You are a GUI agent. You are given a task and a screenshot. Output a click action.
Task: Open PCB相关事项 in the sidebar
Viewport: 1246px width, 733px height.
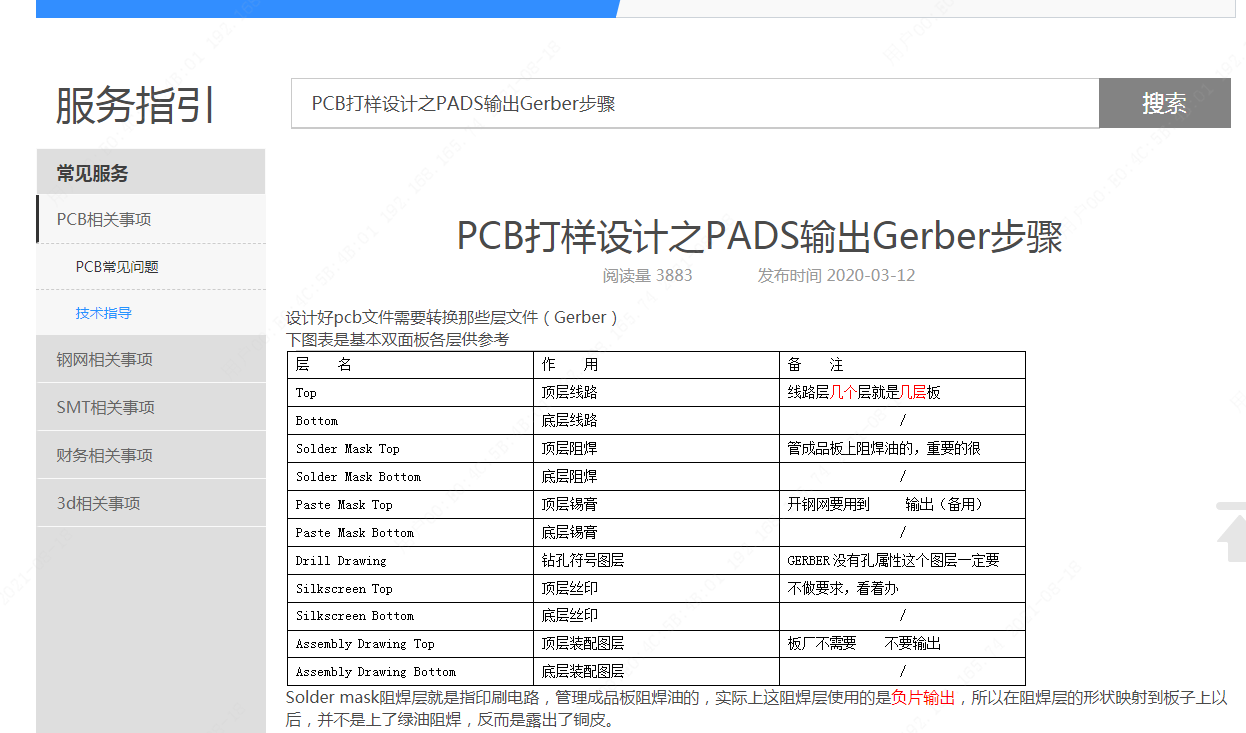(x=104, y=219)
